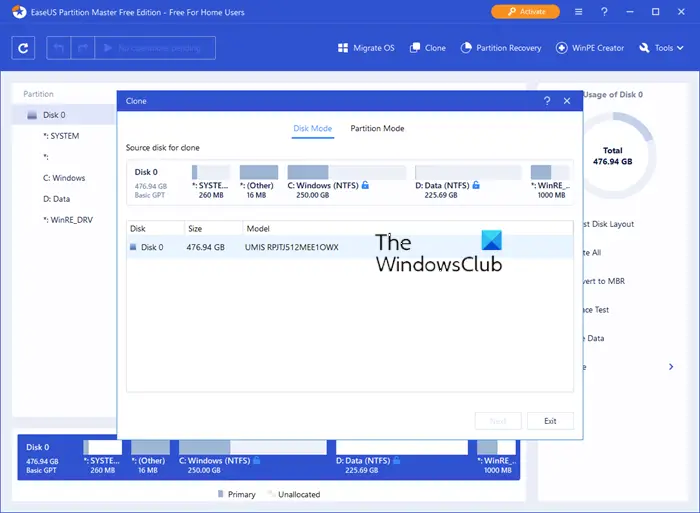The image size is (700, 513).
Task: Select *: SYSTEM in the partition tree
Action: 61,136
